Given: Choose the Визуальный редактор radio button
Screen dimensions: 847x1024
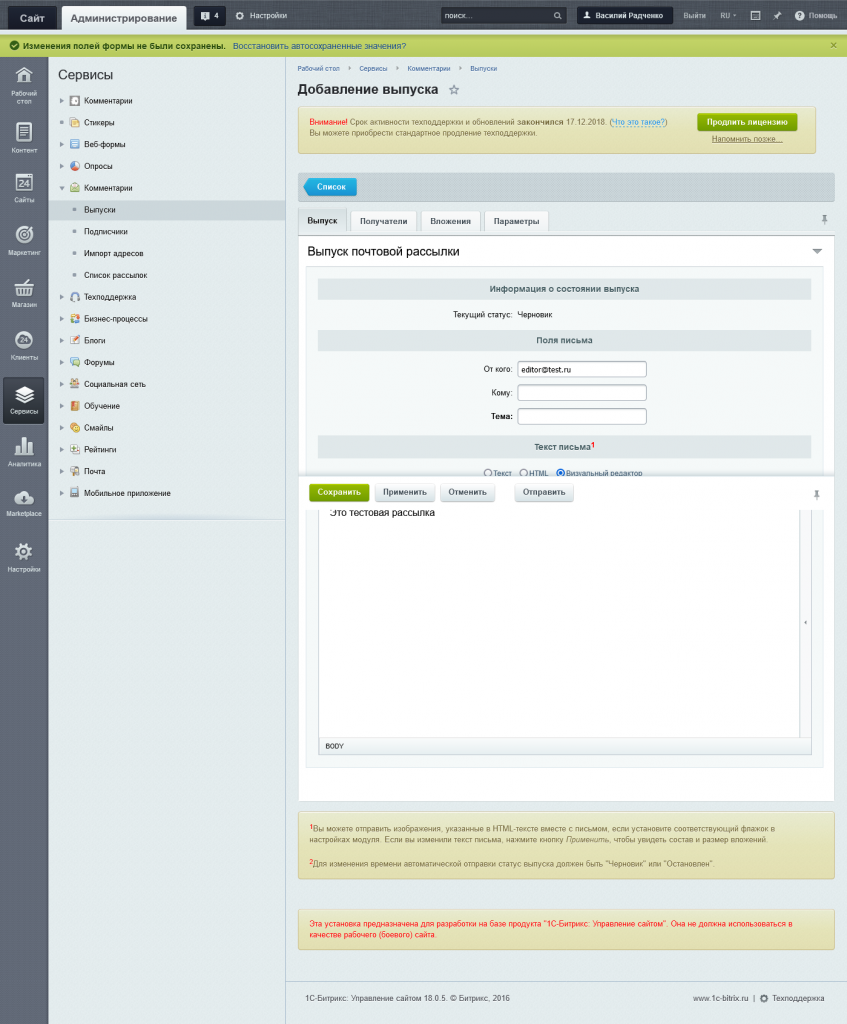Looking at the screenshot, I should [560, 472].
